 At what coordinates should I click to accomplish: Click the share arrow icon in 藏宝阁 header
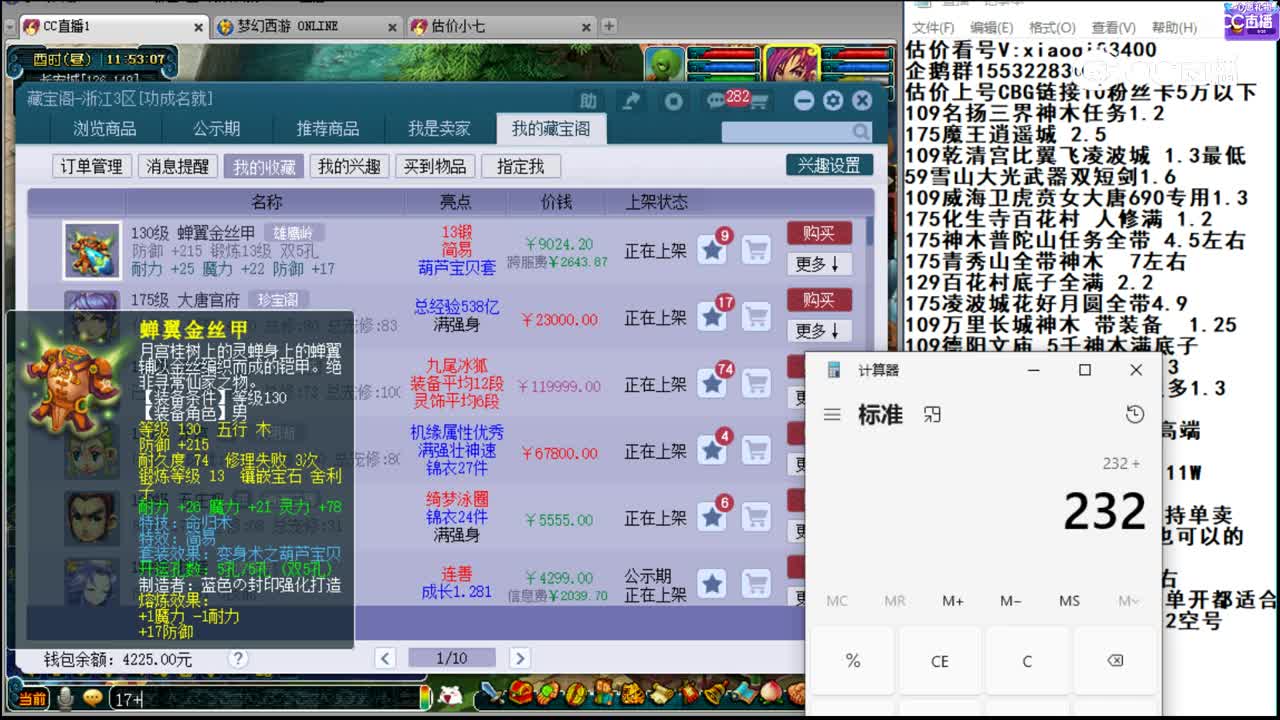click(631, 101)
